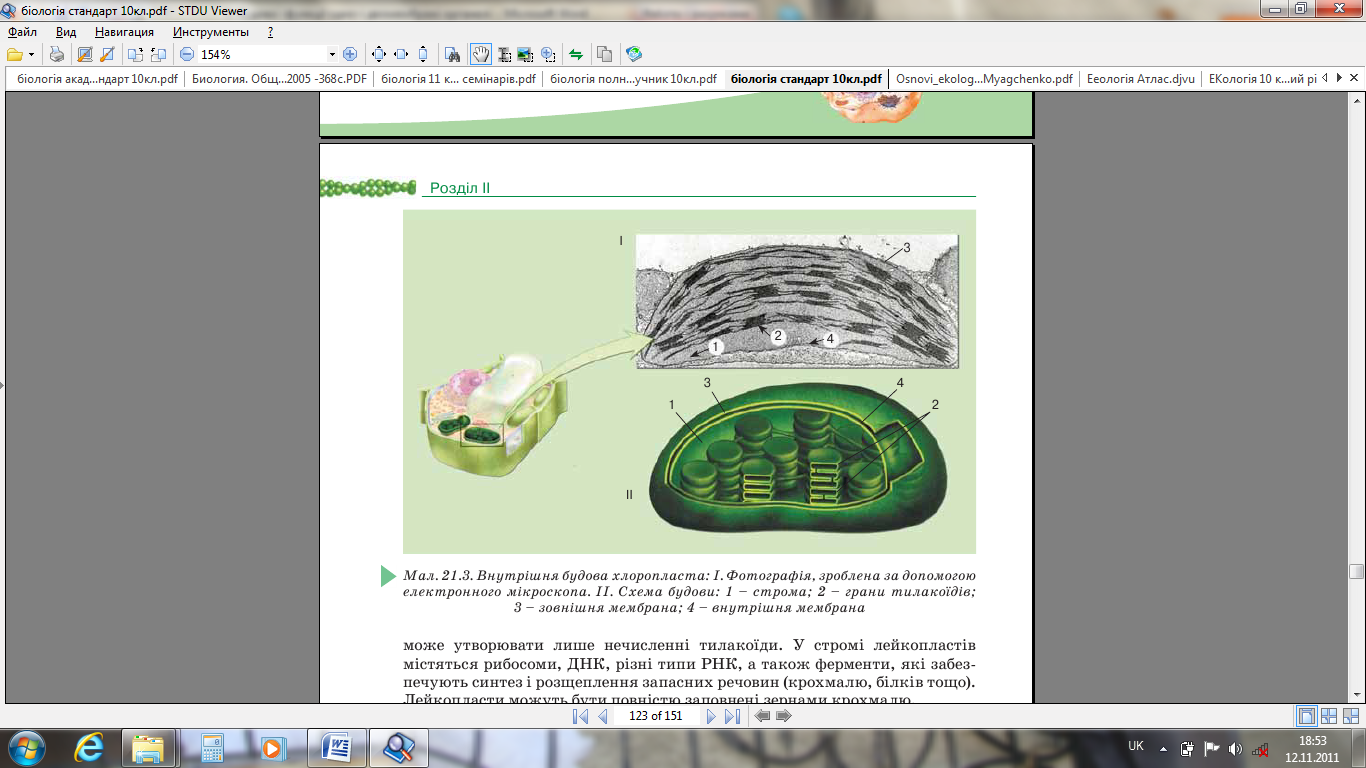This screenshot has width=1366, height=768.
Task: Zoom in using the plus icon
Action: point(350,54)
